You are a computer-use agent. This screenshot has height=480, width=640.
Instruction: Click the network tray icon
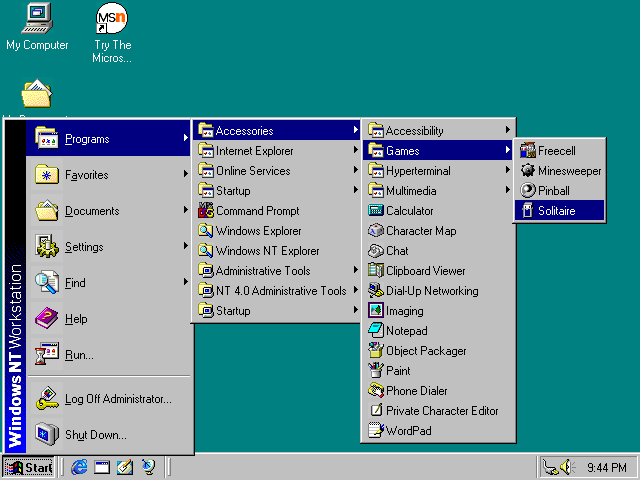pyautogui.click(x=551, y=468)
